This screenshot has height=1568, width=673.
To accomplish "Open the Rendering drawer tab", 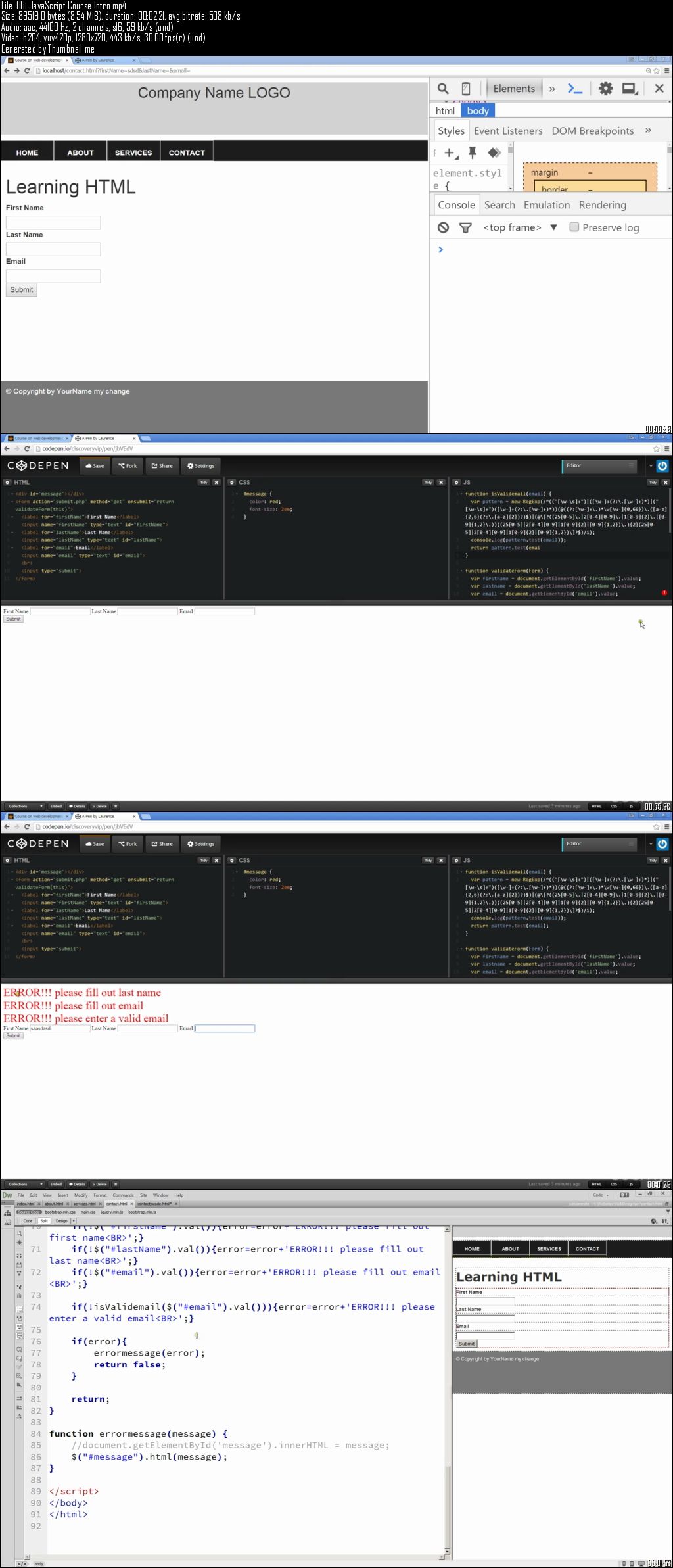I will coord(603,205).
